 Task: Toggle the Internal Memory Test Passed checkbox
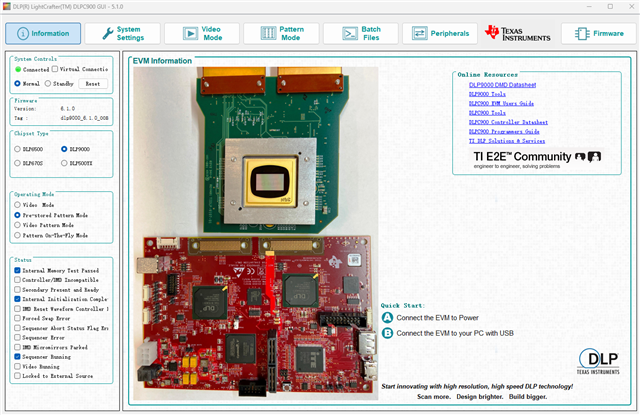(17, 270)
